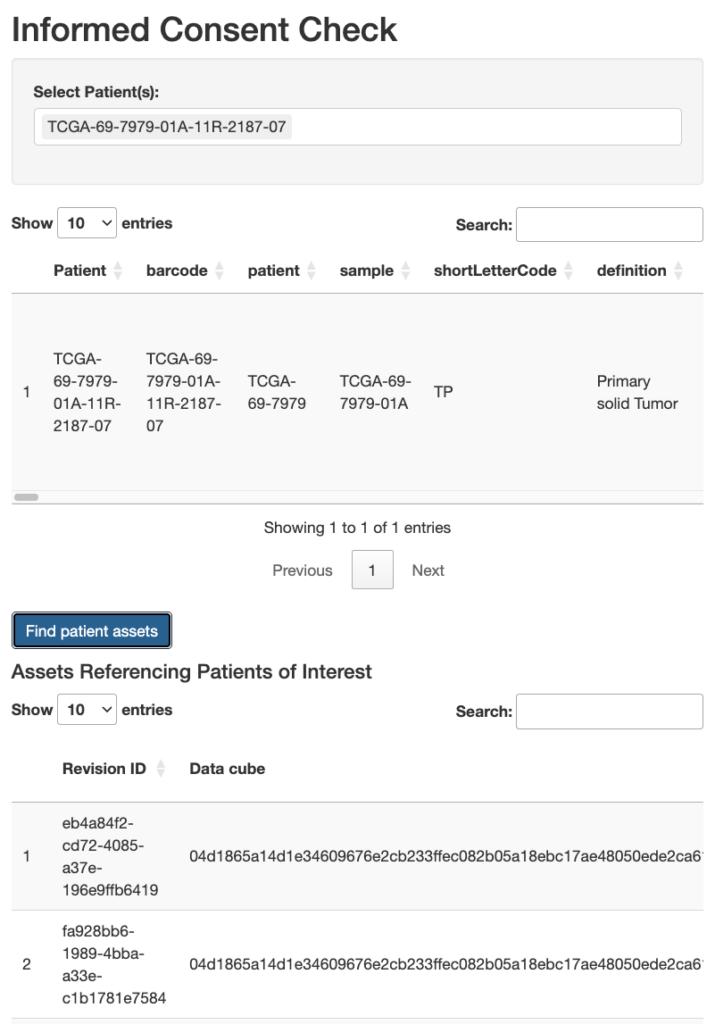
Task: Sort by lowercase patient column icon
Action: [x=311, y=271]
